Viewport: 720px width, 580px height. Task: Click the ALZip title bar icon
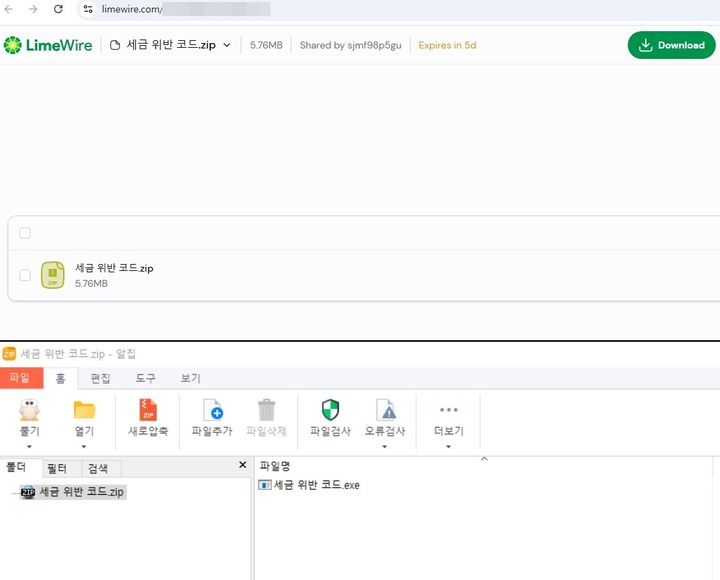coord(9,354)
